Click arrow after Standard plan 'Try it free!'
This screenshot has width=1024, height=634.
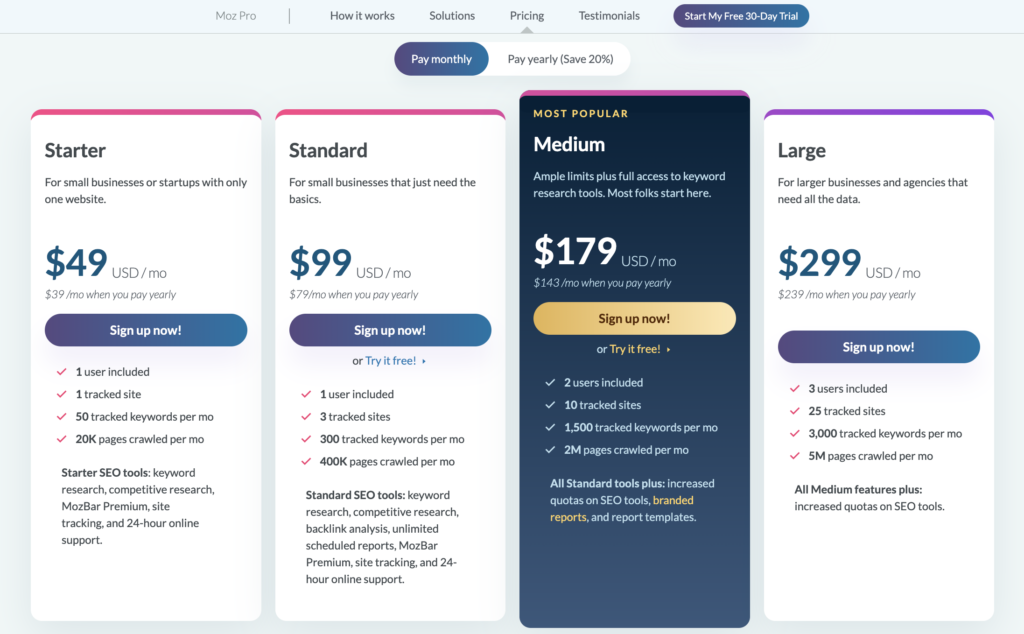coord(424,361)
